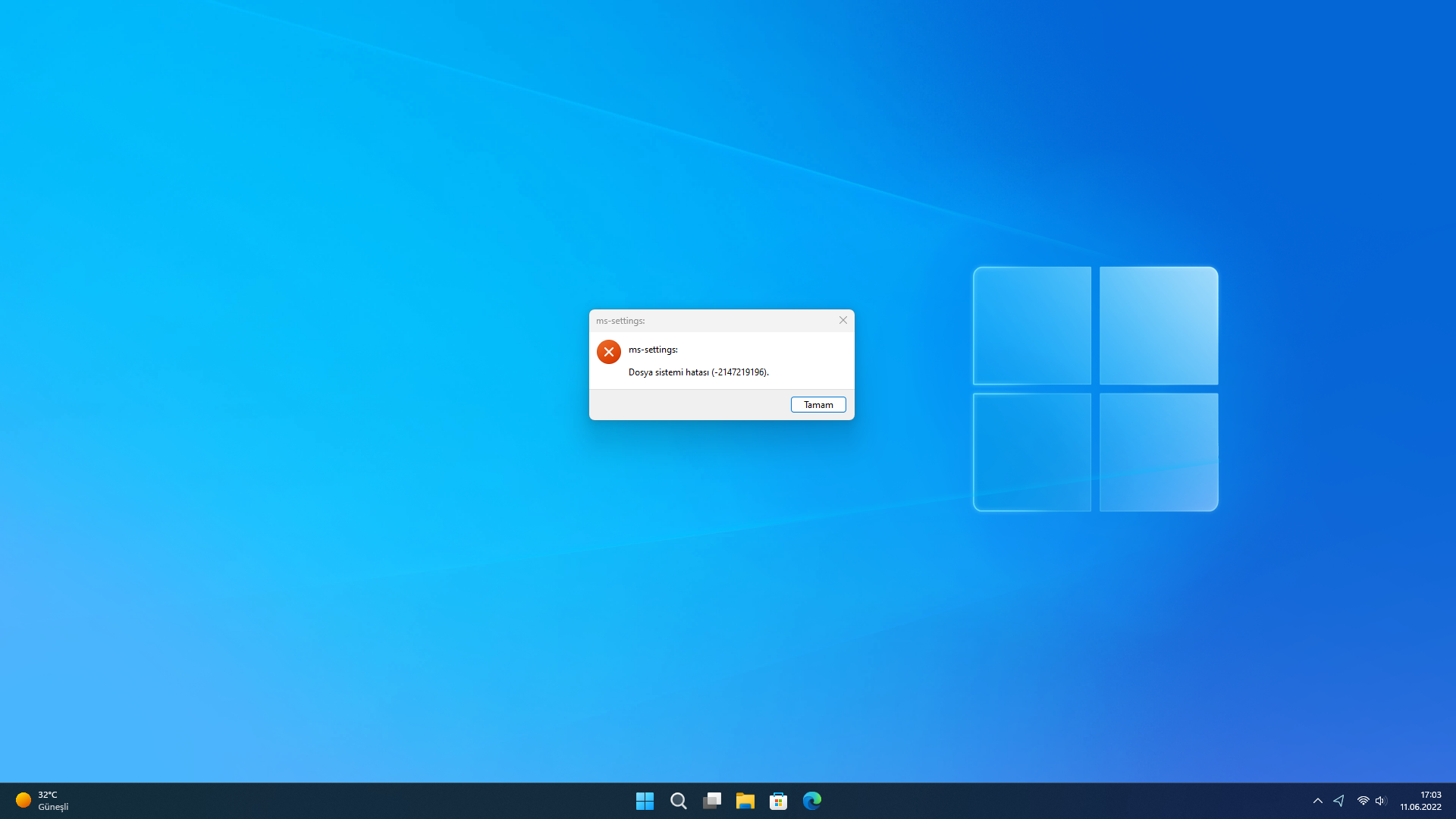Click the ms-settings dialog title bar

tap(713, 321)
